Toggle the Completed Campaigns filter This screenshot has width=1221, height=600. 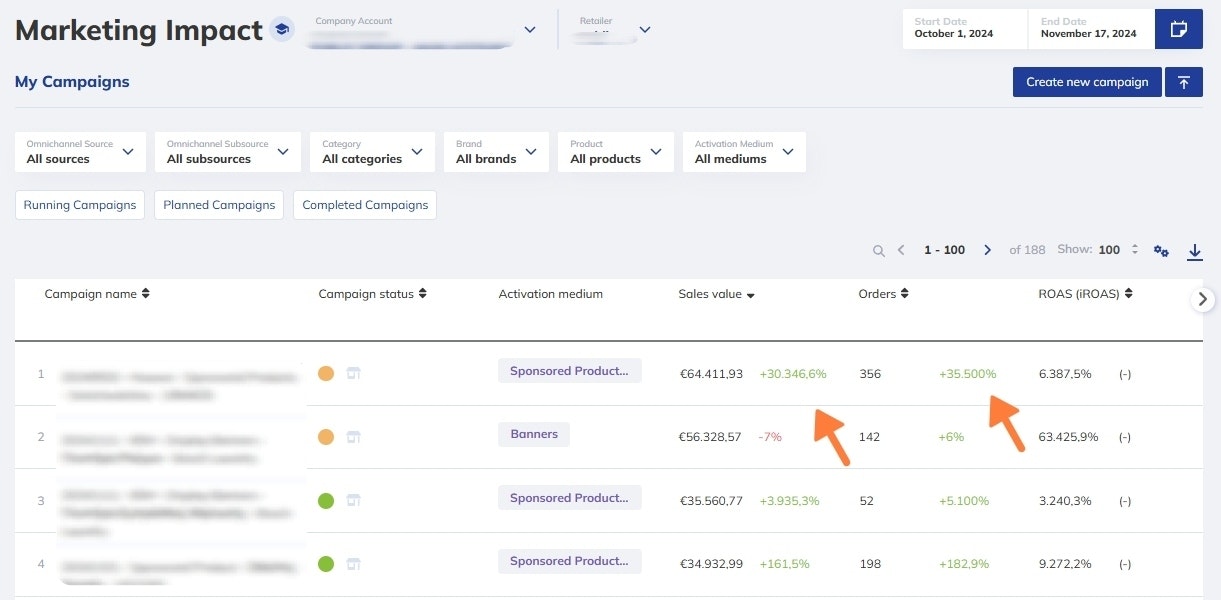[365, 205]
